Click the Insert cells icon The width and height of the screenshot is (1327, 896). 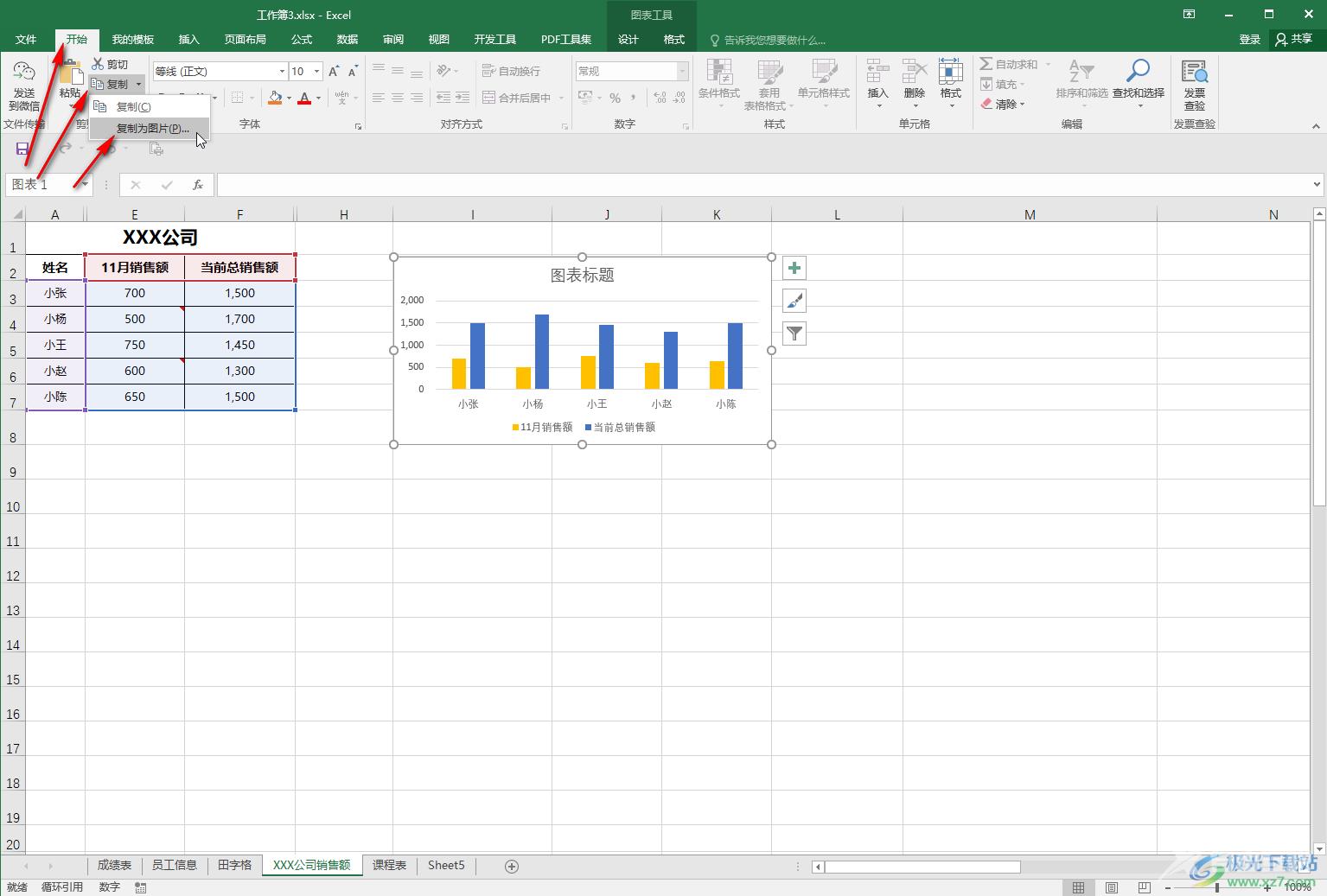877,72
